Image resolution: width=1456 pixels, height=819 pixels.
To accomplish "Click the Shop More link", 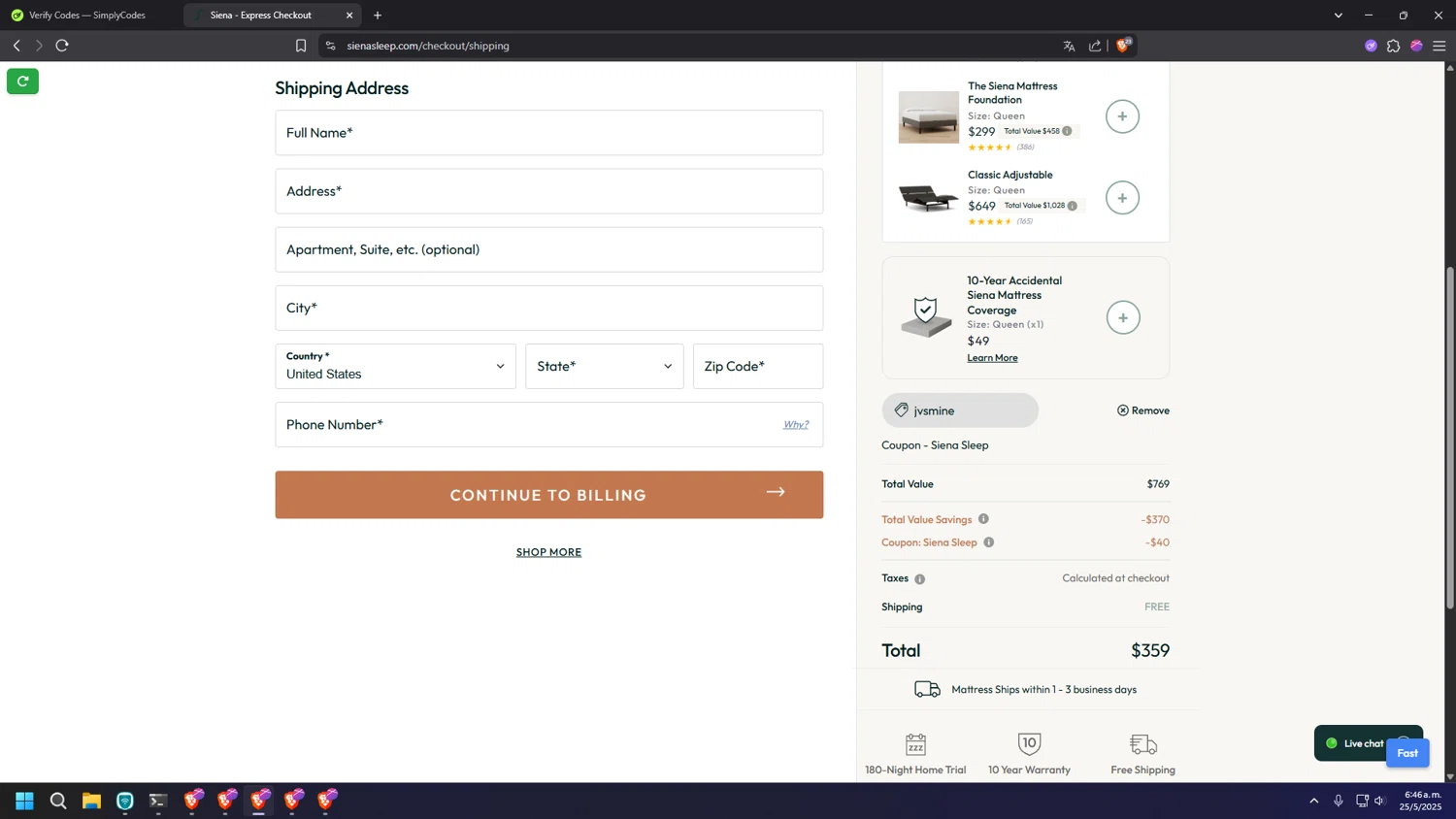I will click(x=549, y=552).
